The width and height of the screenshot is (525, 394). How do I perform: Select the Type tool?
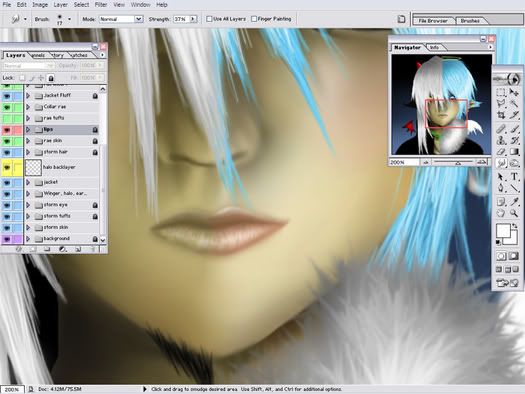(x=514, y=176)
